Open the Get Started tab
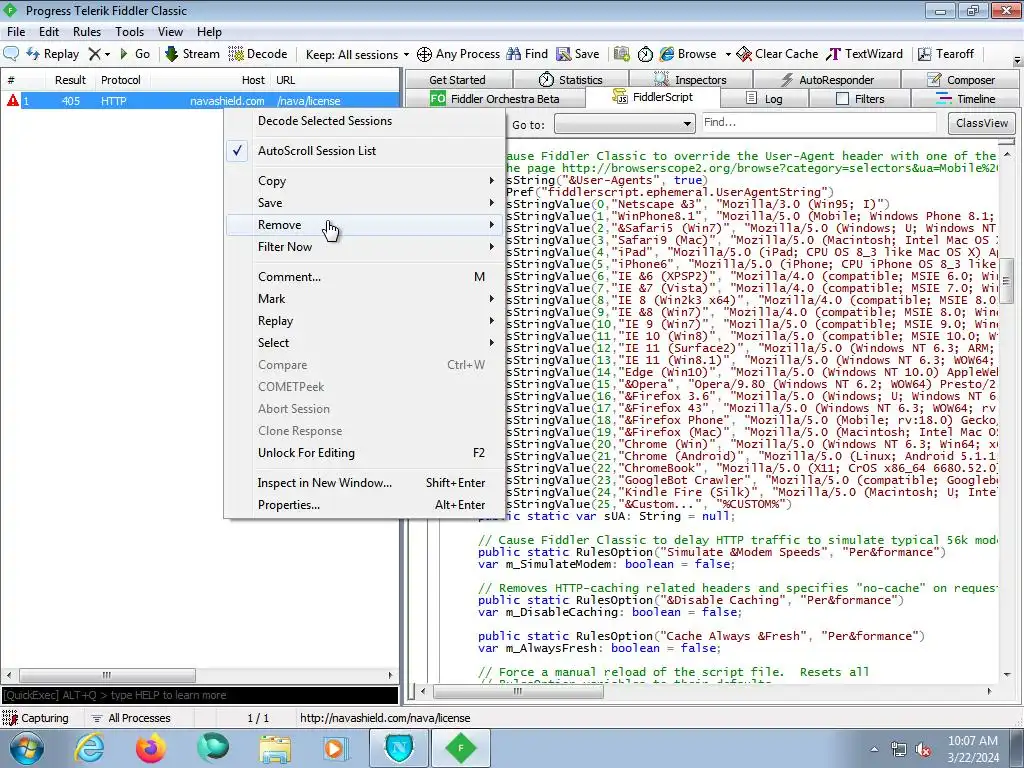The width and height of the screenshot is (1024, 768). [458, 80]
